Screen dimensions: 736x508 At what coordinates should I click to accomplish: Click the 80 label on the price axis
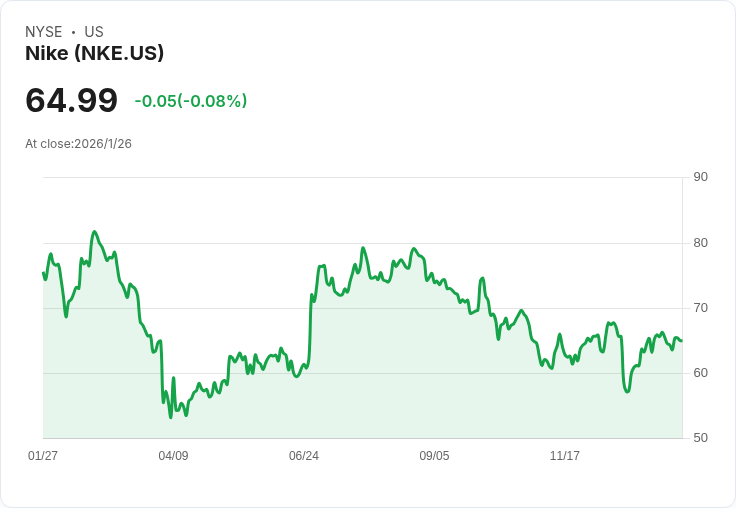coord(701,243)
